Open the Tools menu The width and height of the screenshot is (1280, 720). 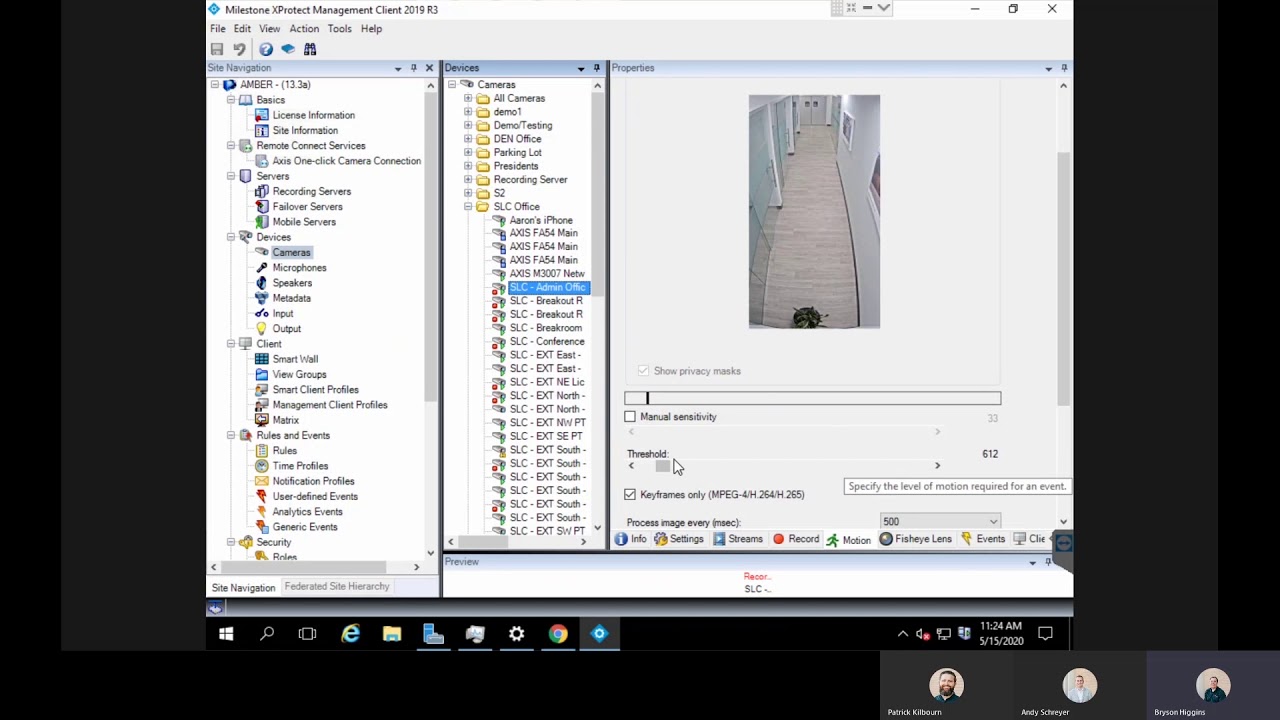(339, 29)
